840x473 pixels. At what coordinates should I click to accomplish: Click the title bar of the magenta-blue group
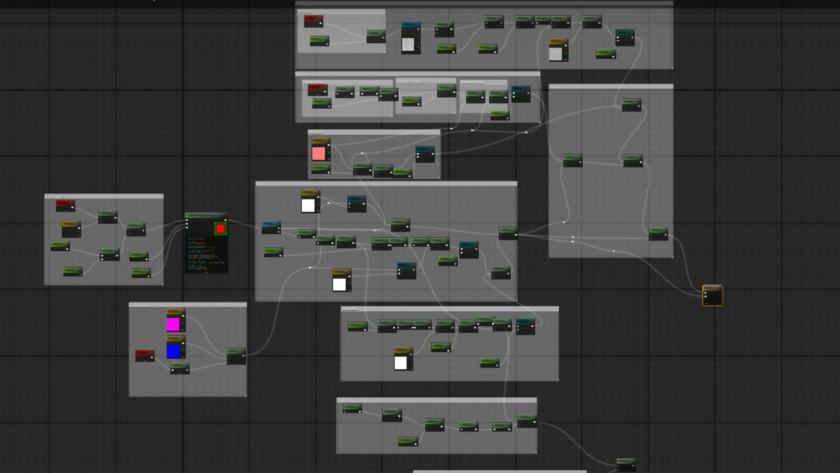[x=187, y=305]
